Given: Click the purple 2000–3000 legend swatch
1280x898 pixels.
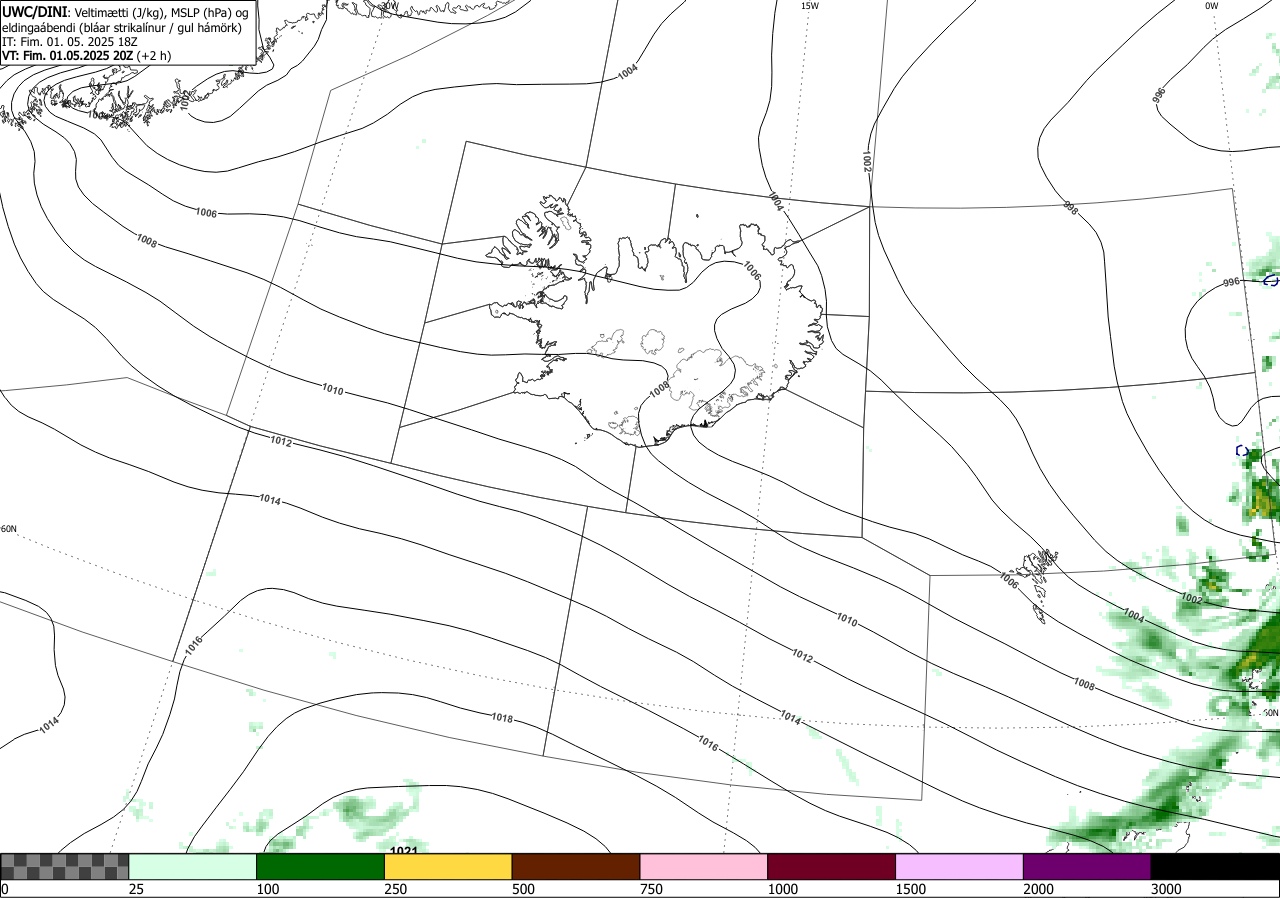Looking at the screenshot, I should (1087, 866).
